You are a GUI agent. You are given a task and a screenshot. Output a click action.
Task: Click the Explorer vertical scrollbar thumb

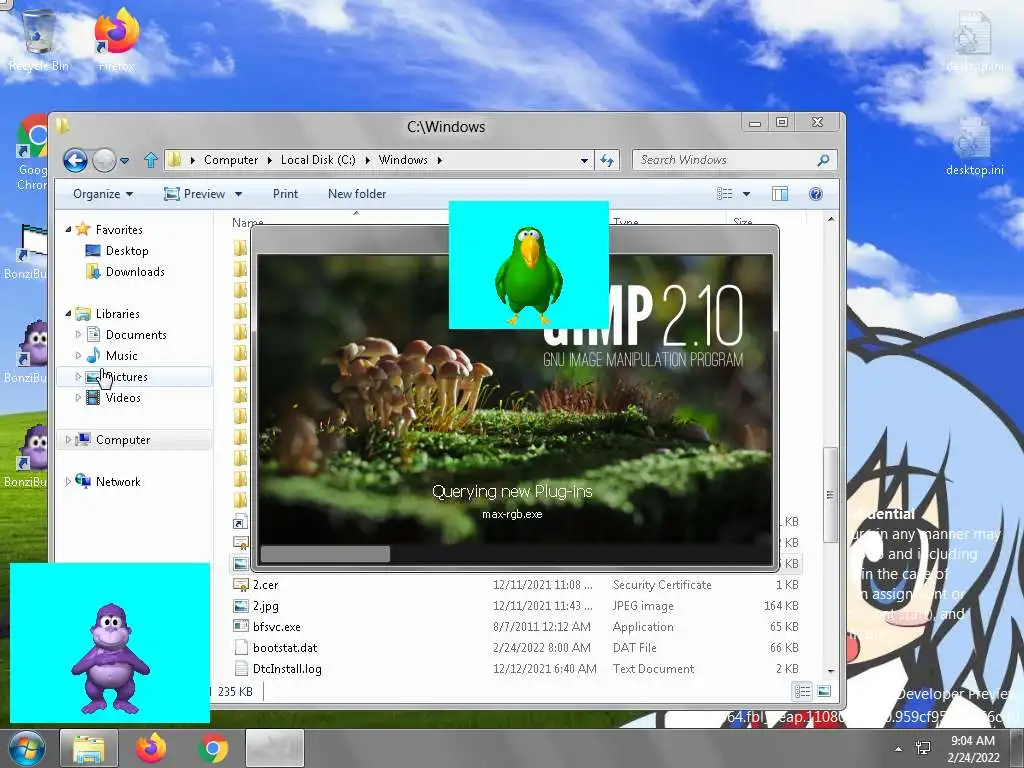(x=830, y=494)
